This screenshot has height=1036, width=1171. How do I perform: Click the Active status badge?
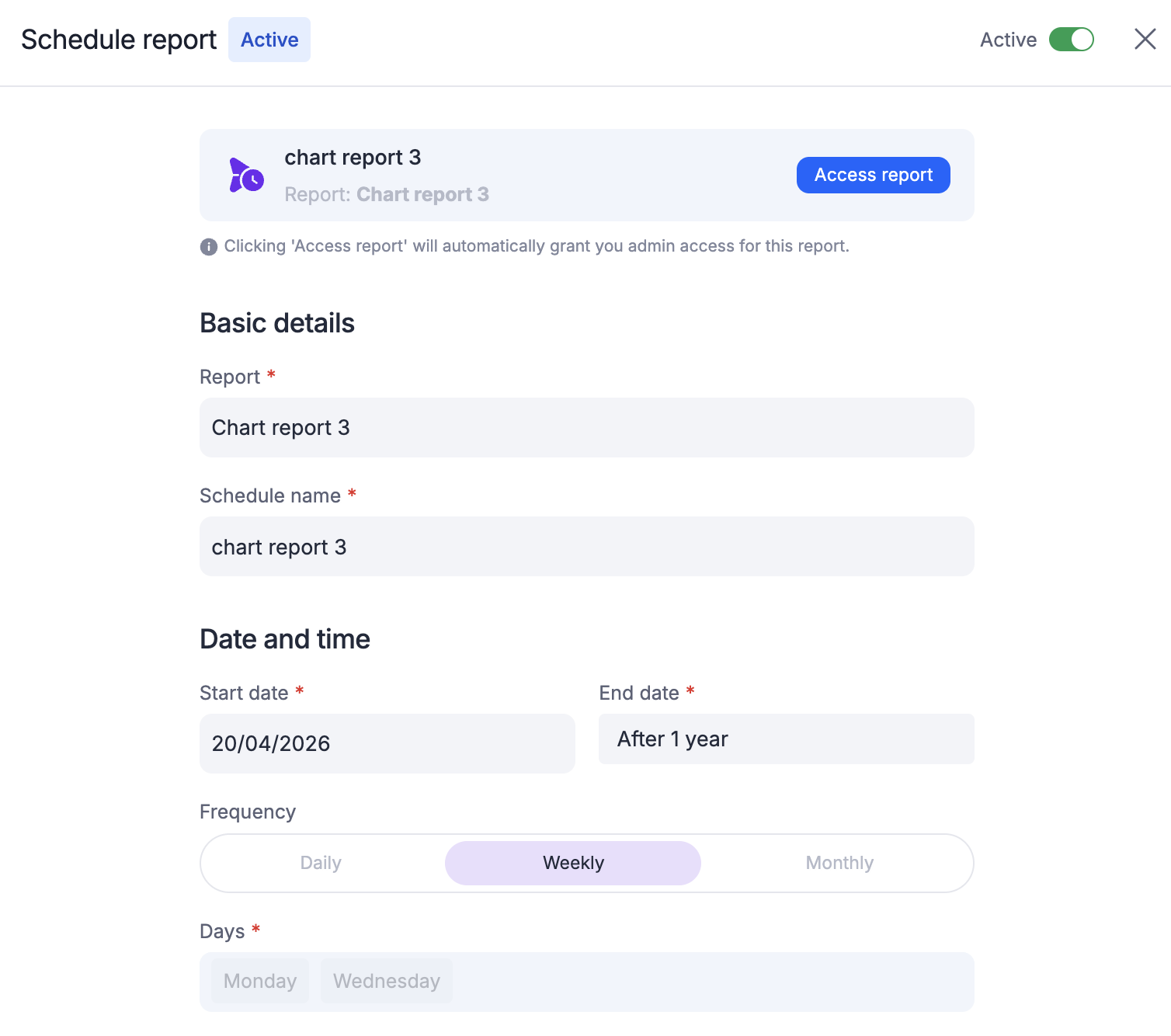coord(269,40)
